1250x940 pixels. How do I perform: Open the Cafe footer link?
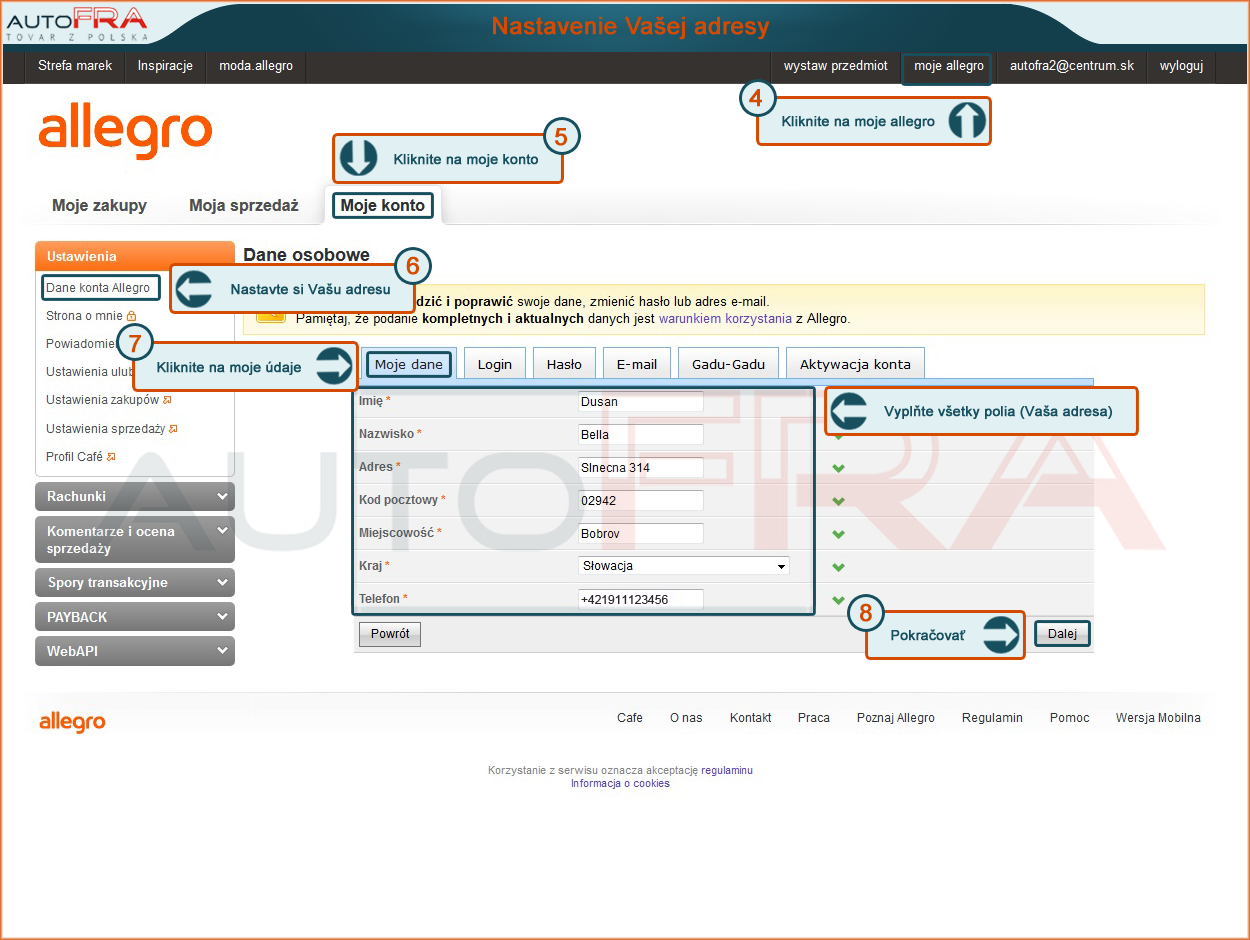pos(630,718)
